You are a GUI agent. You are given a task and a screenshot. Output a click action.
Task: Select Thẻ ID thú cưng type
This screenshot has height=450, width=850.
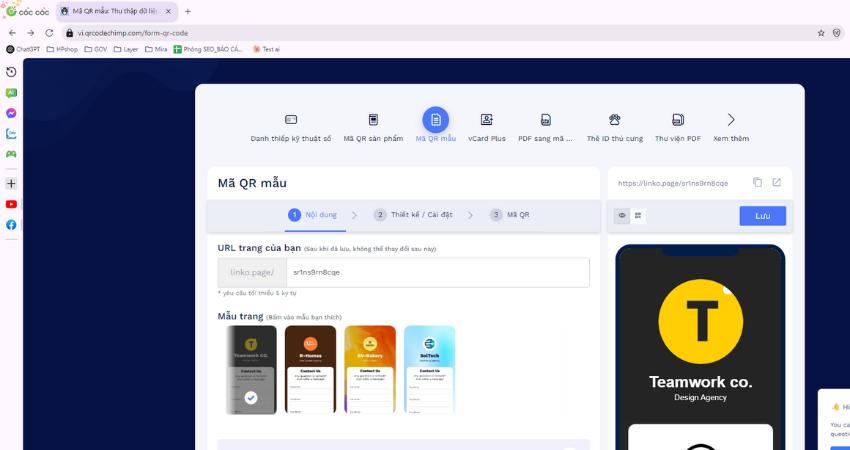[x=615, y=128]
